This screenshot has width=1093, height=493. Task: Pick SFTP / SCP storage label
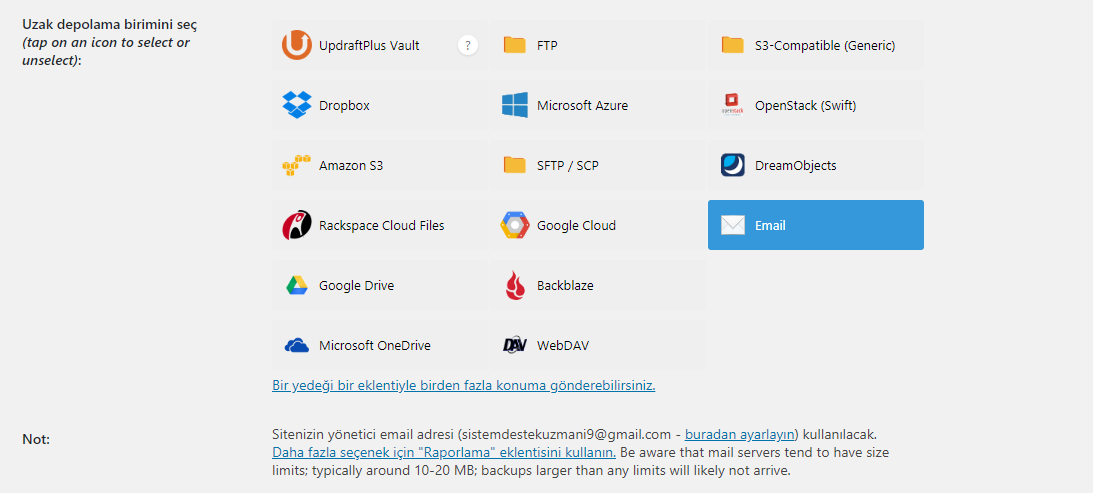point(568,166)
